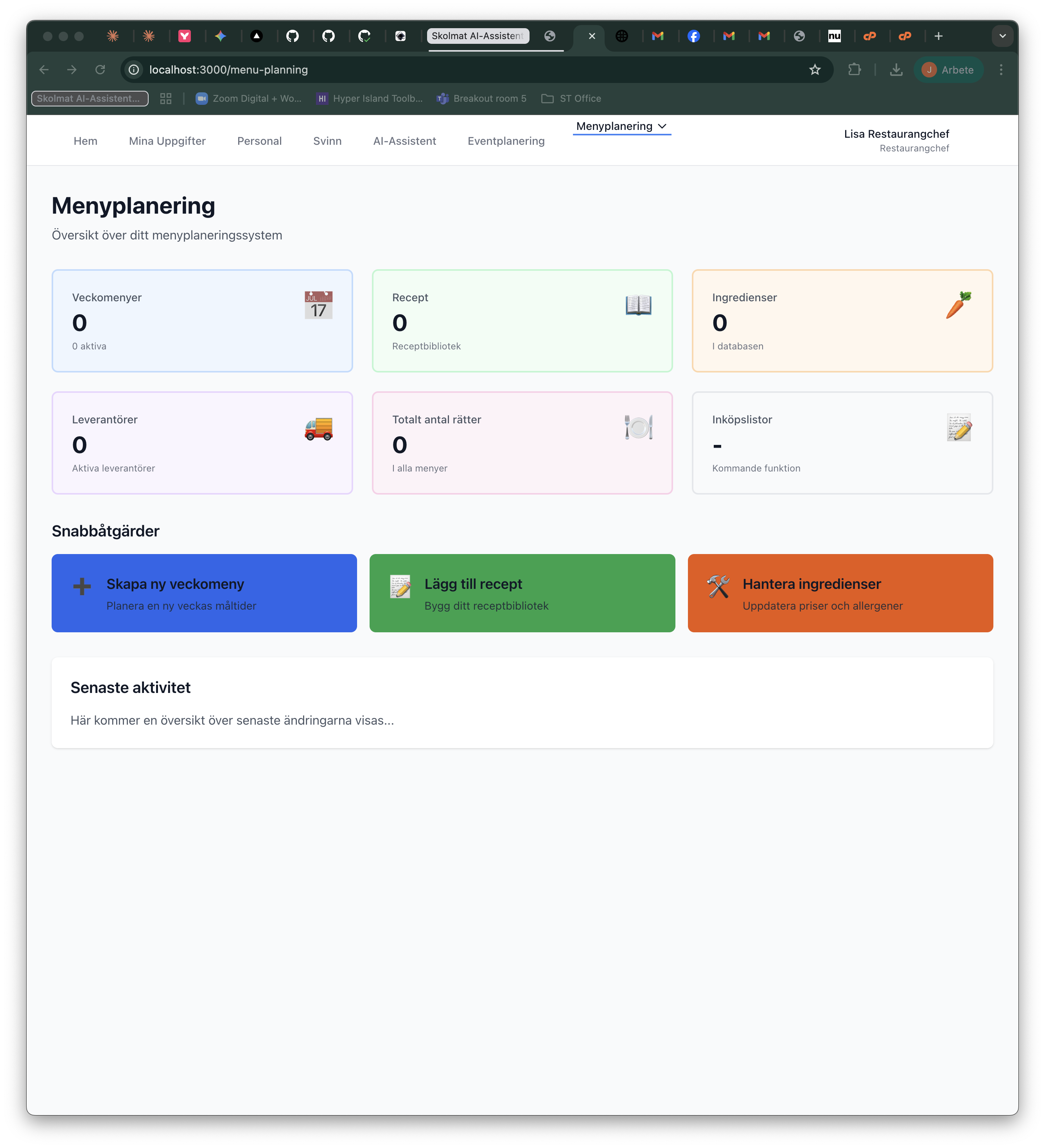1045x1148 pixels.
Task: Bookmark page with the star icon
Action: [x=815, y=70]
